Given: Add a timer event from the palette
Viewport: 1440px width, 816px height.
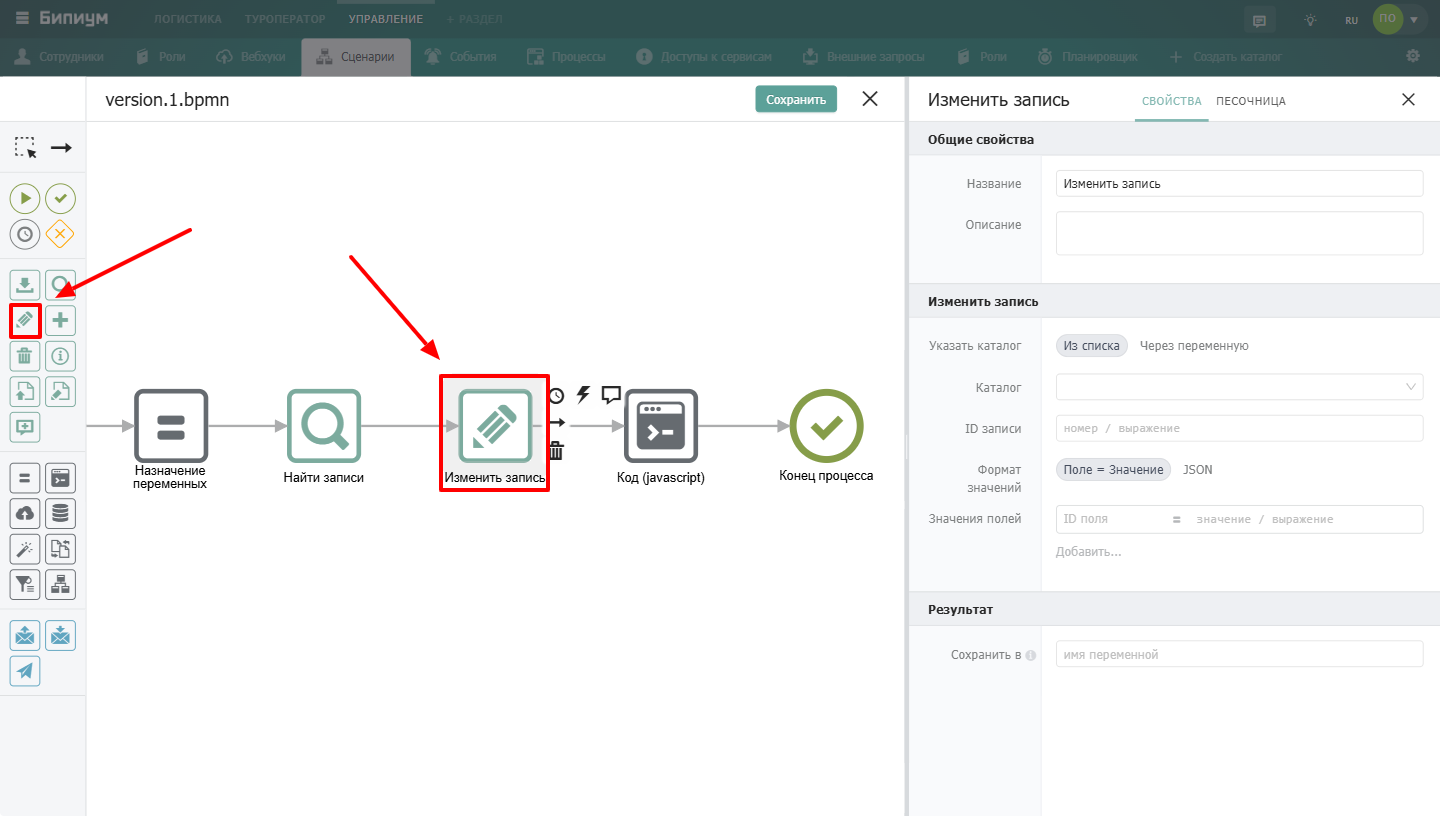Looking at the screenshot, I should pyautogui.click(x=25, y=234).
